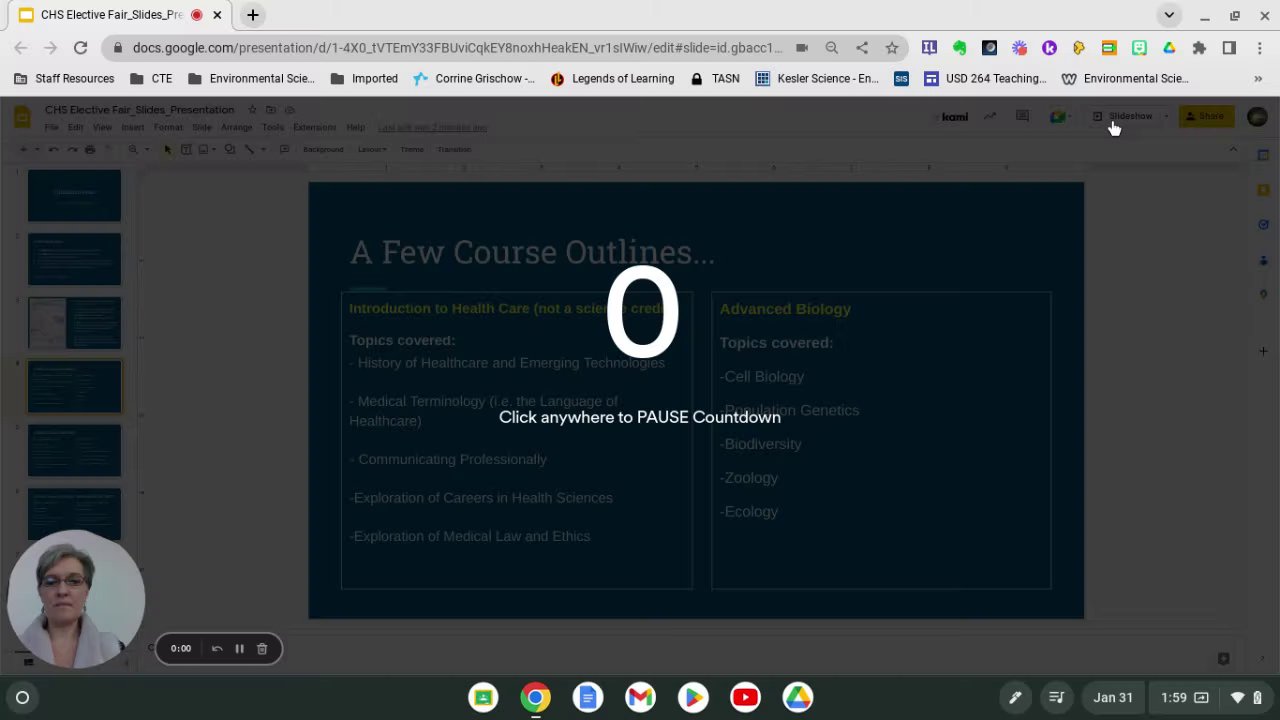
Task: Open the comment history icon
Action: (1022, 116)
